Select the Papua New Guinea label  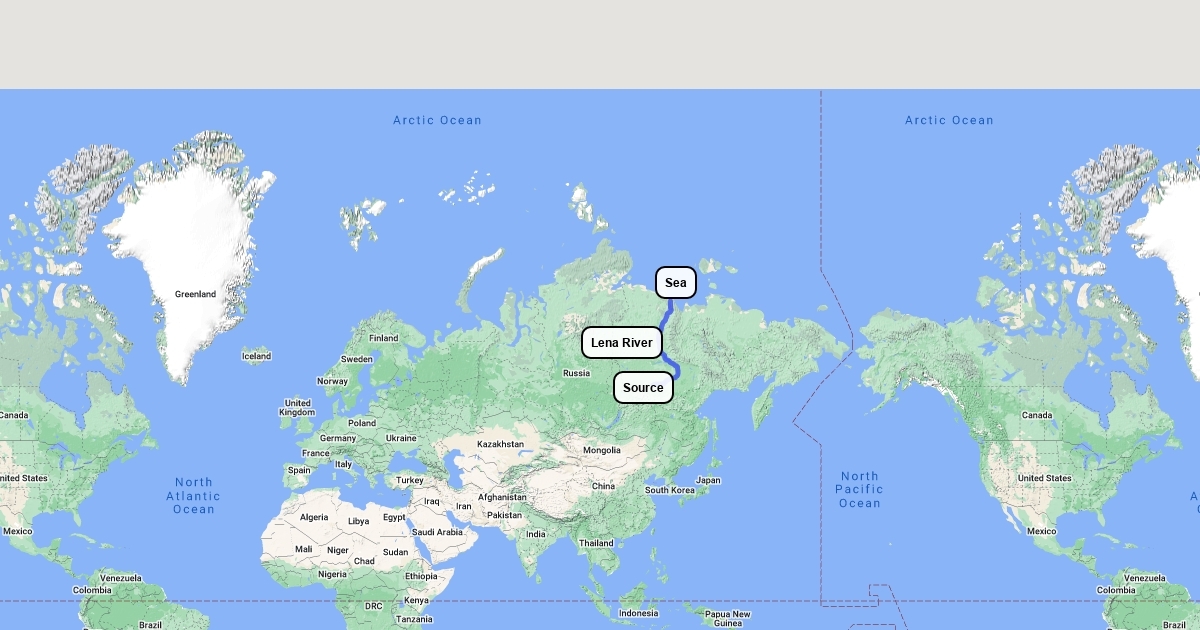(727, 619)
